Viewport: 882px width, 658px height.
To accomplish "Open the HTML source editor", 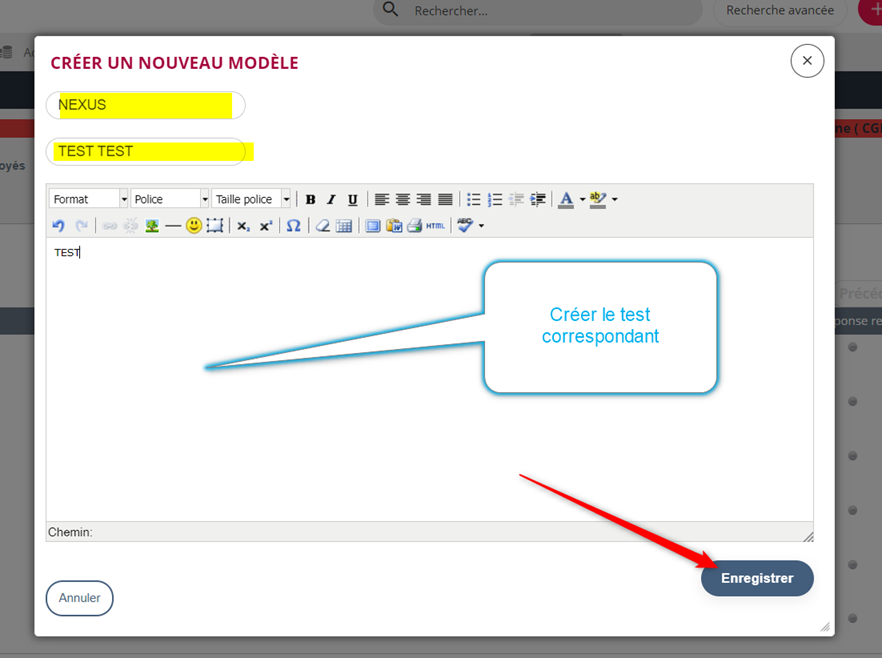I will [436, 226].
